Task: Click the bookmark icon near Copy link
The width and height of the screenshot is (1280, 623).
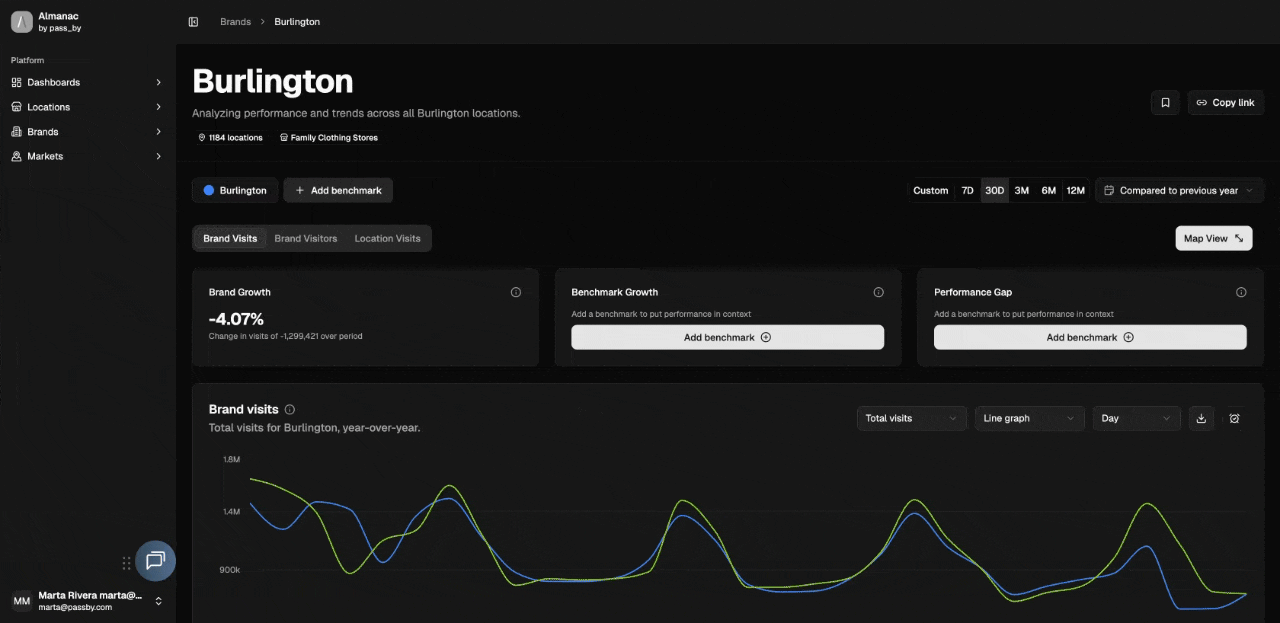Action: coord(1165,103)
